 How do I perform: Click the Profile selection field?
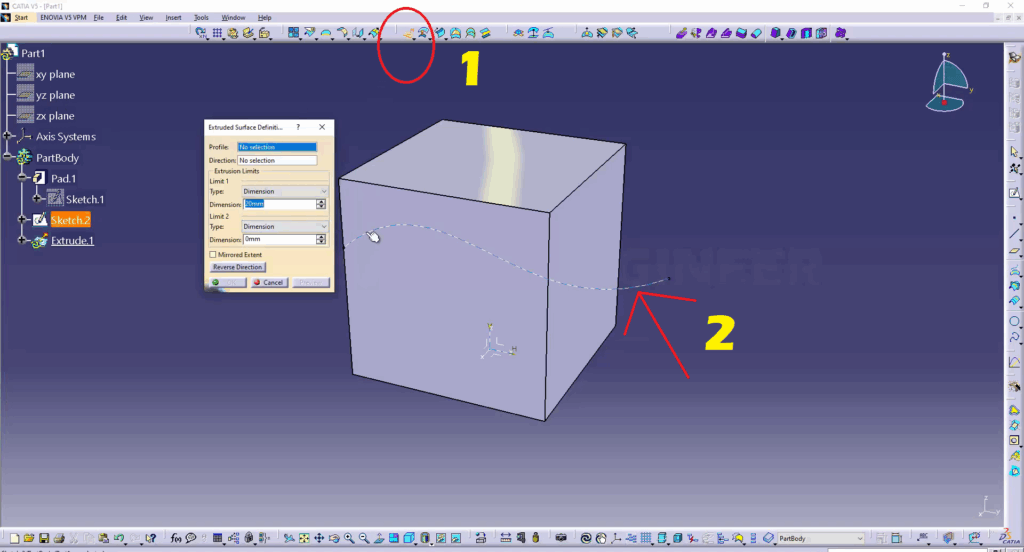pos(277,147)
